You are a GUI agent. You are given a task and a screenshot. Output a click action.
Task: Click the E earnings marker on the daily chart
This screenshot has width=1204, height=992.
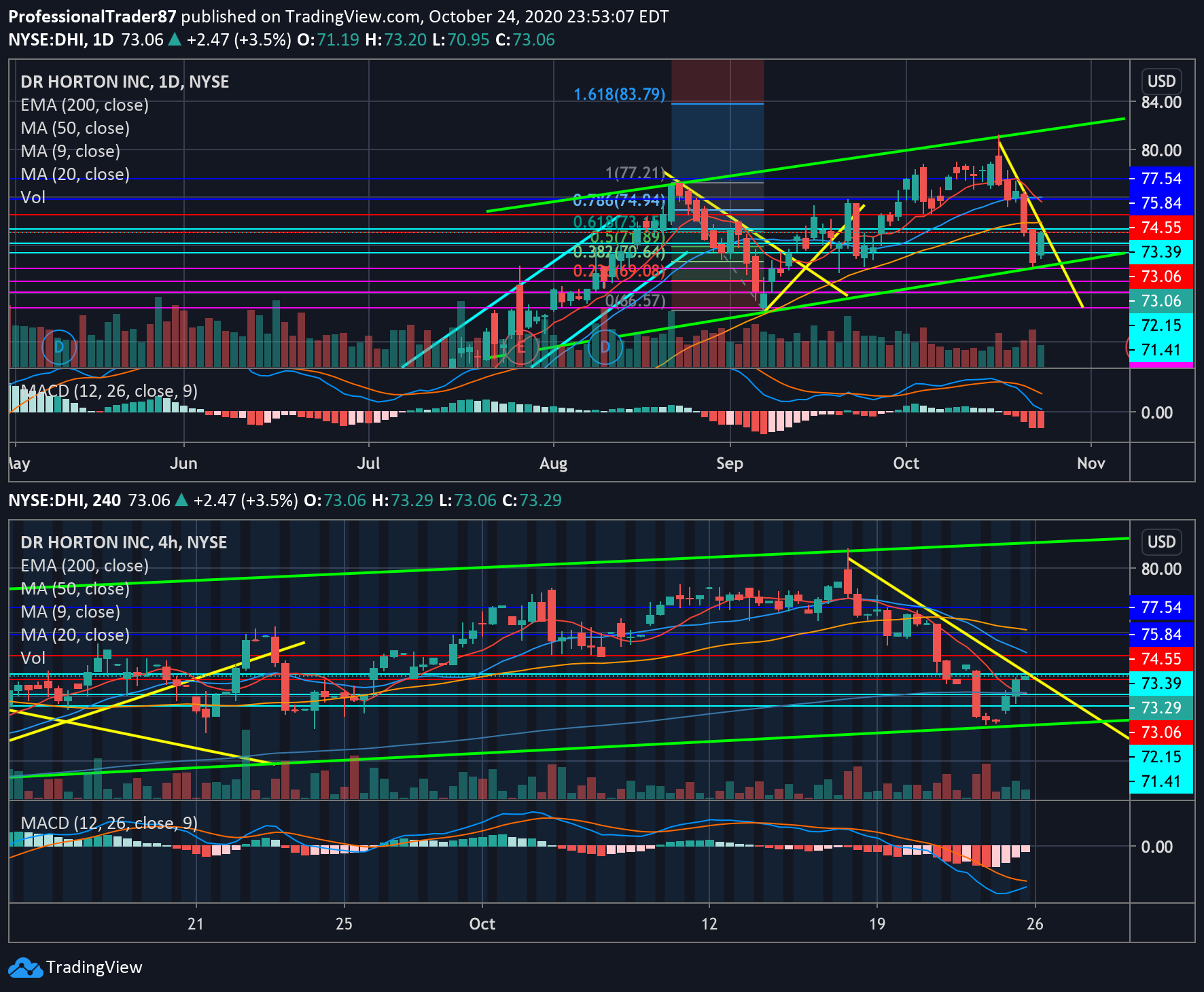click(x=521, y=347)
